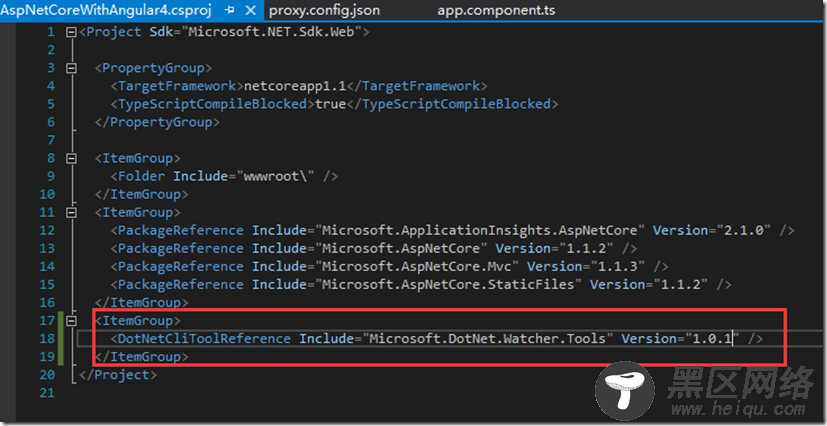Switch to the proxy.config.json tab
Screen dimensions: 827x426
coord(324,10)
